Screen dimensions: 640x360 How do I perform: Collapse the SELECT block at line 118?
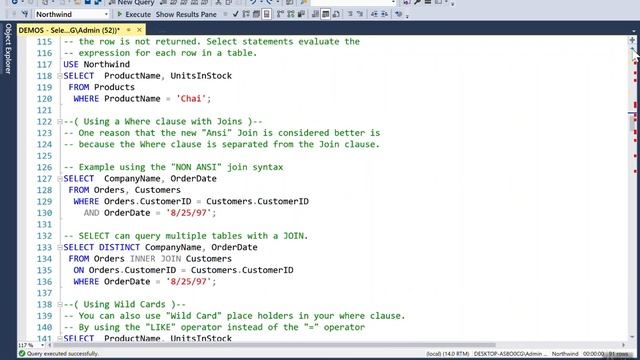(x=60, y=76)
